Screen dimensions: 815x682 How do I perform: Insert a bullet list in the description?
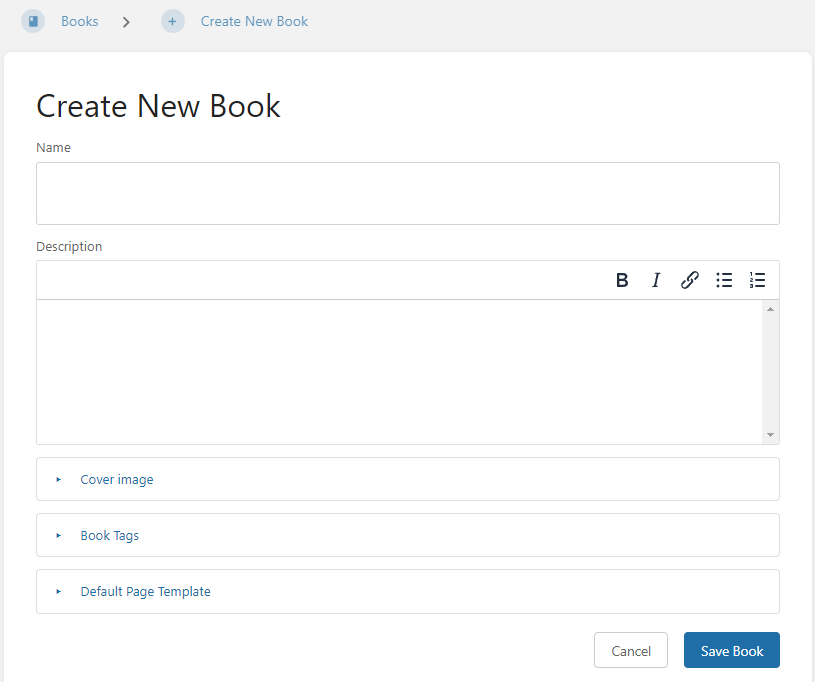pyautogui.click(x=724, y=280)
